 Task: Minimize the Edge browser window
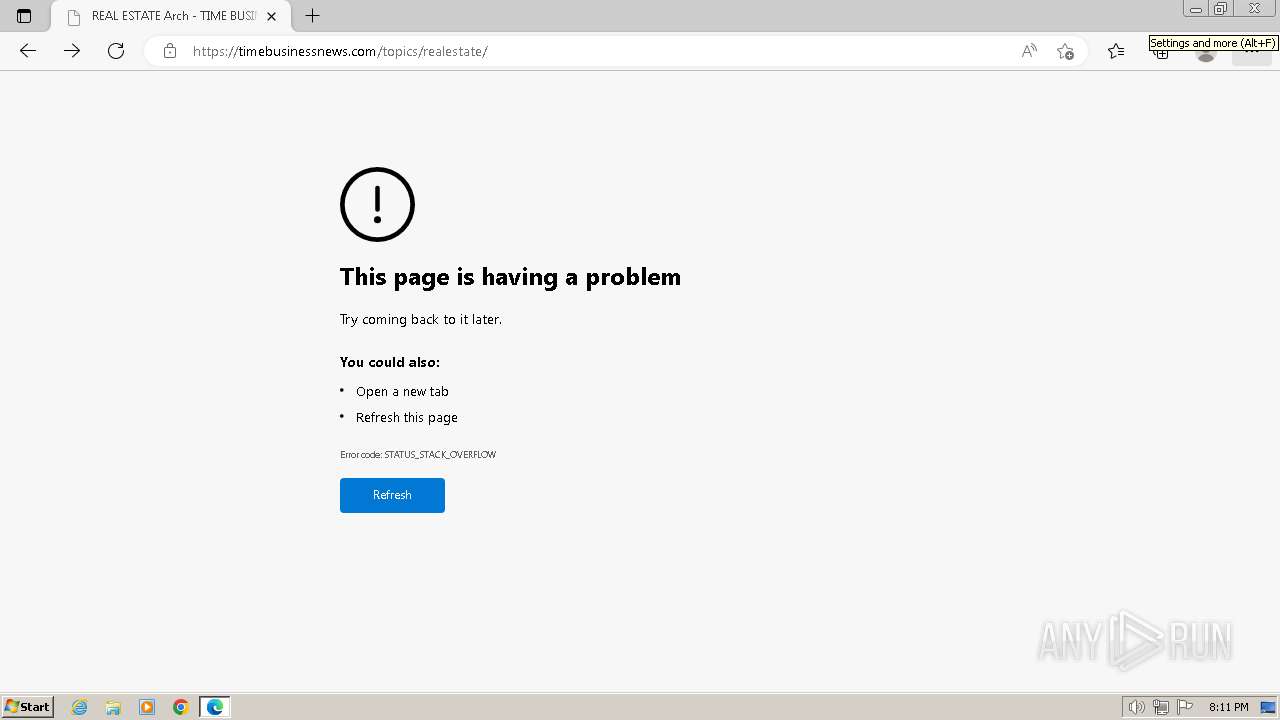click(x=1195, y=9)
